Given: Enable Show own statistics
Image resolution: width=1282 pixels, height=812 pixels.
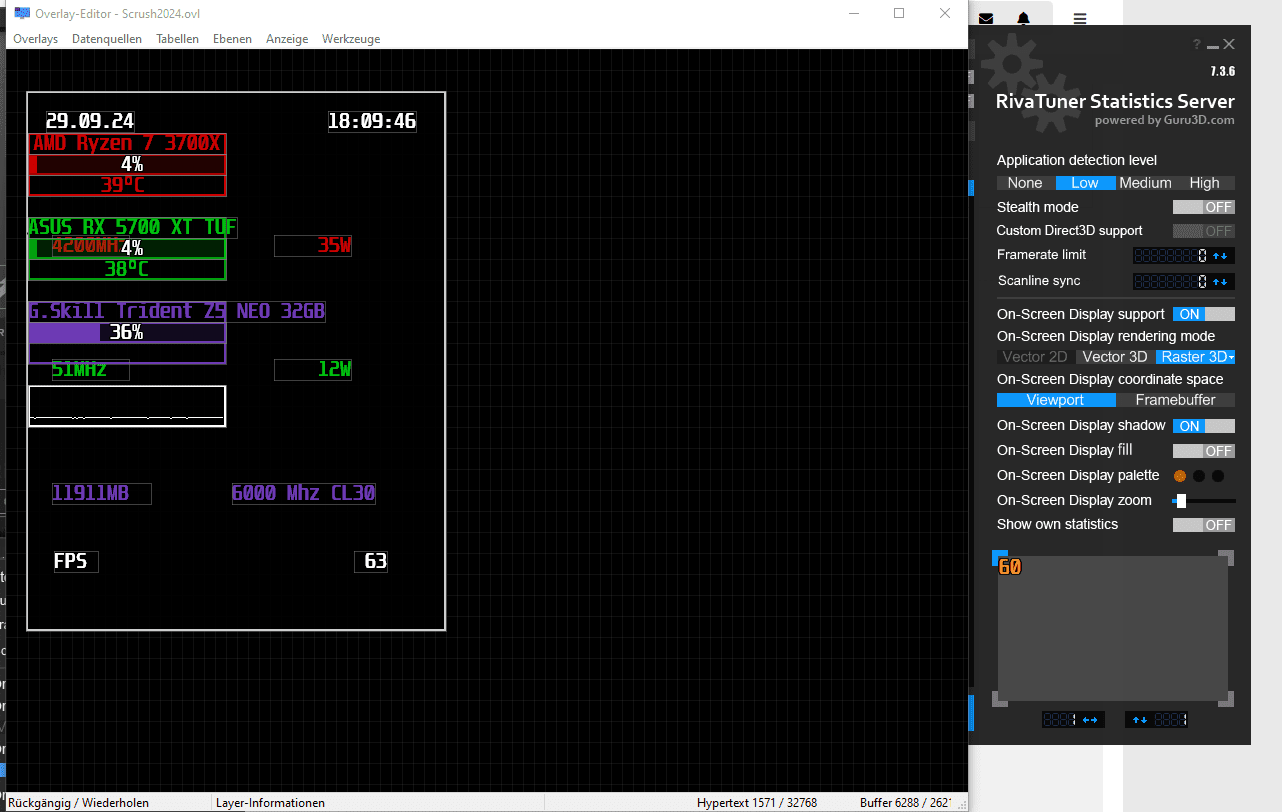Looking at the screenshot, I should click(1204, 525).
